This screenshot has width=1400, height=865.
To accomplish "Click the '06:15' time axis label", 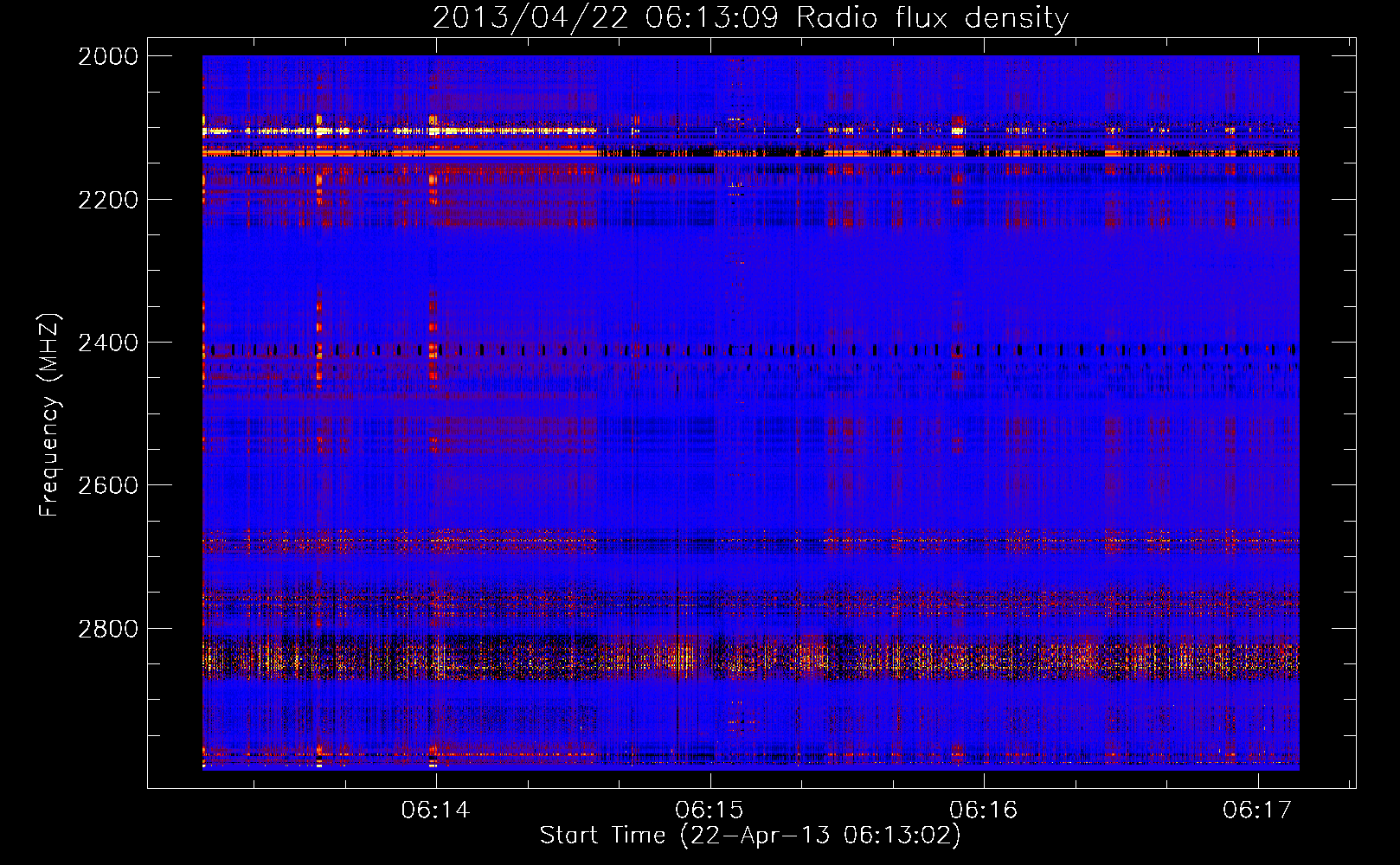I will (710, 811).
